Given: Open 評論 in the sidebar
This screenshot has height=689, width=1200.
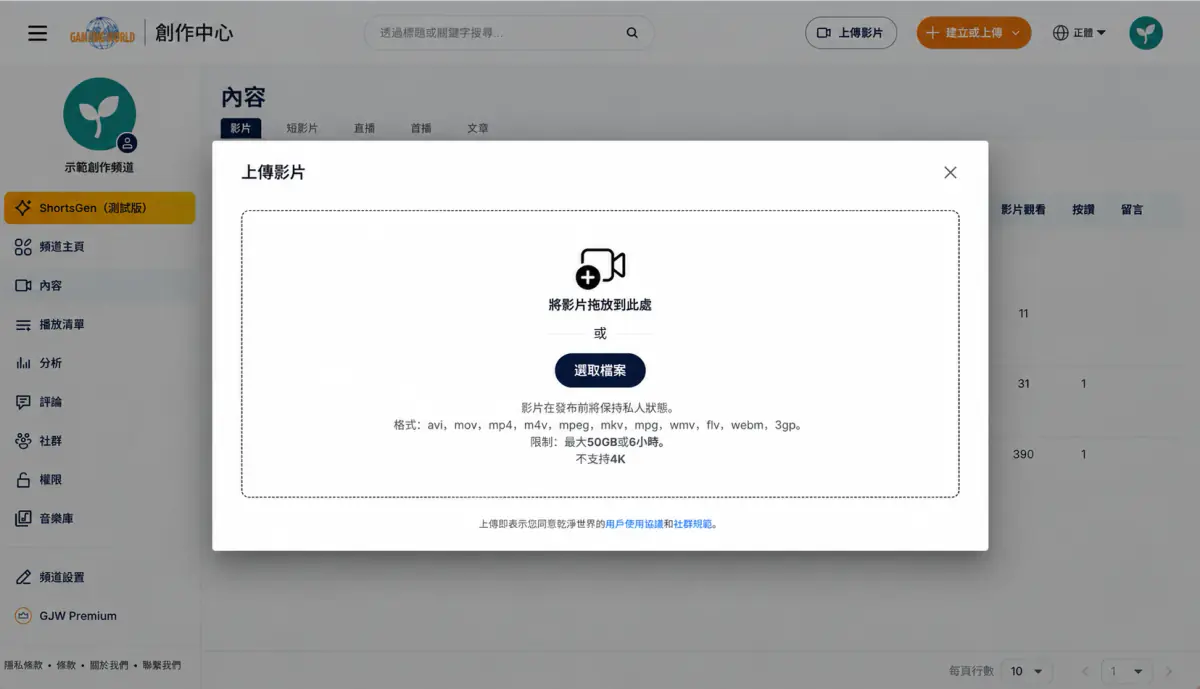Looking at the screenshot, I should (99, 402).
